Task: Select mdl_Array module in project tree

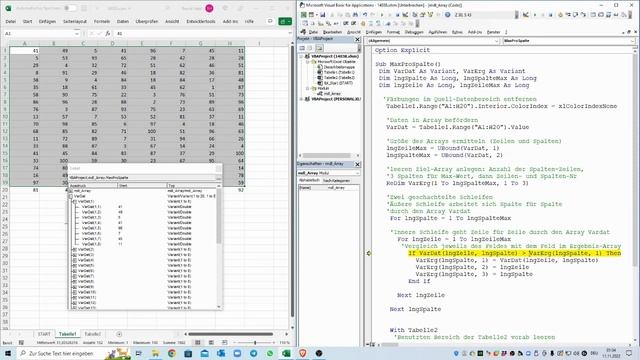Action: pyautogui.click(x=331, y=93)
